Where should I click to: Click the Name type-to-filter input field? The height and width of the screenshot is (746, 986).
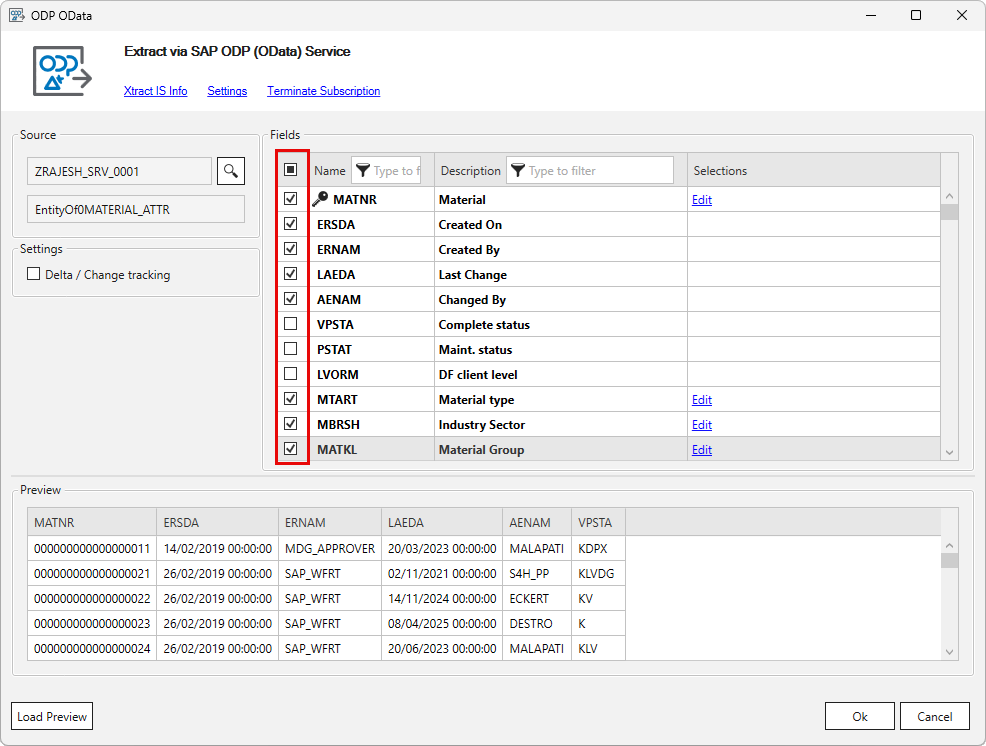tap(398, 170)
